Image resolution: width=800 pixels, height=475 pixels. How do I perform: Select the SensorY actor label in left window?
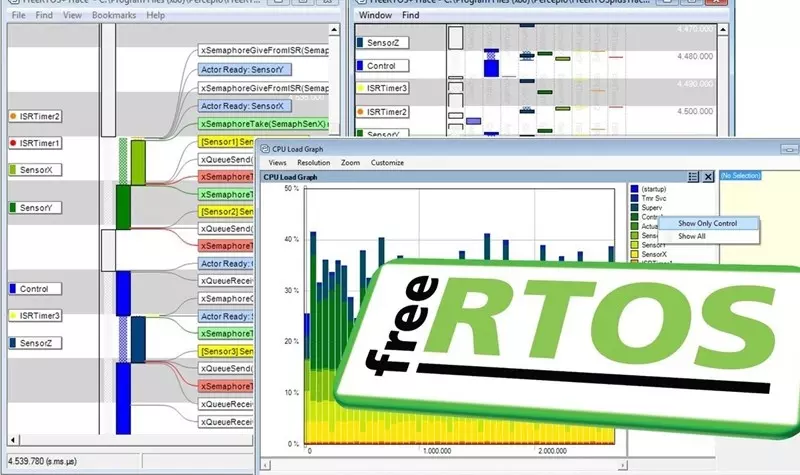coord(35,208)
